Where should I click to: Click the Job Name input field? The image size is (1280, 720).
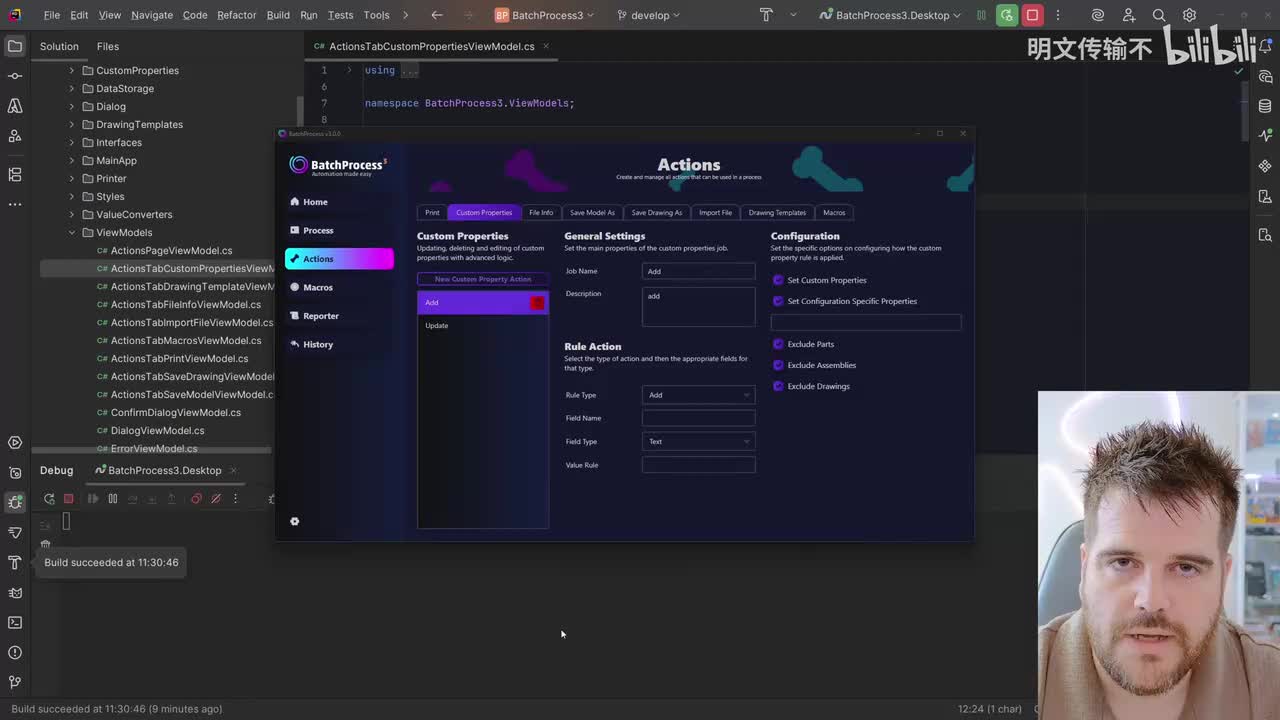(x=698, y=271)
